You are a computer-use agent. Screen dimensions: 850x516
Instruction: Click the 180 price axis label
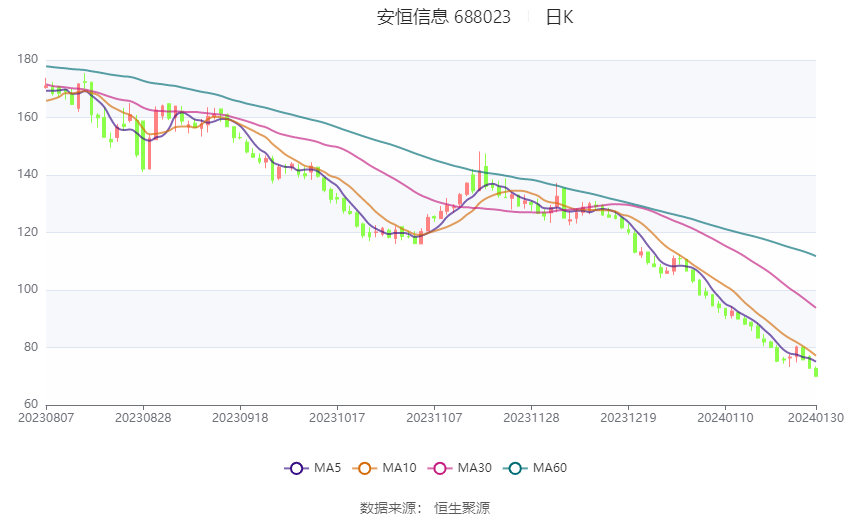coord(28,59)
